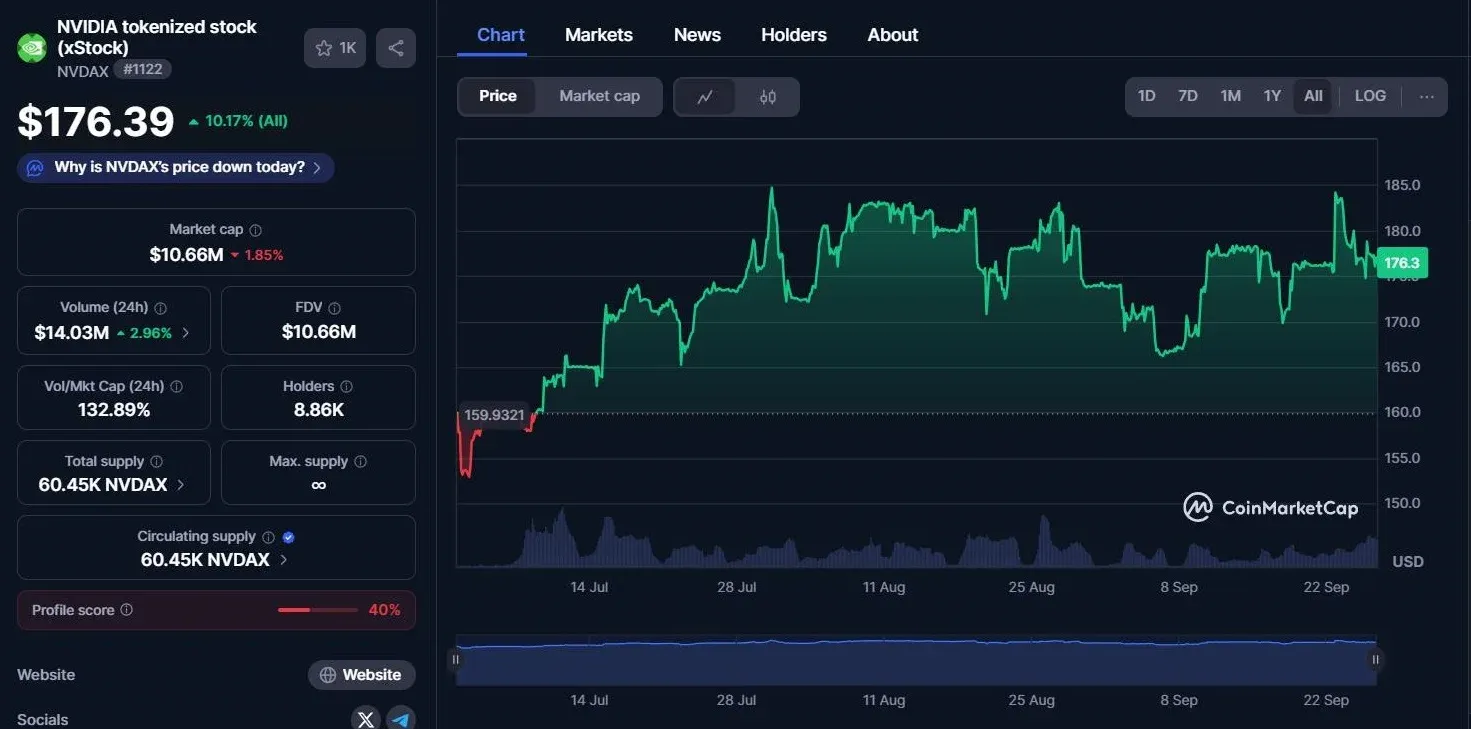
Task: Grab right handle of chart range slider
Action: [x=1376, y=659]
